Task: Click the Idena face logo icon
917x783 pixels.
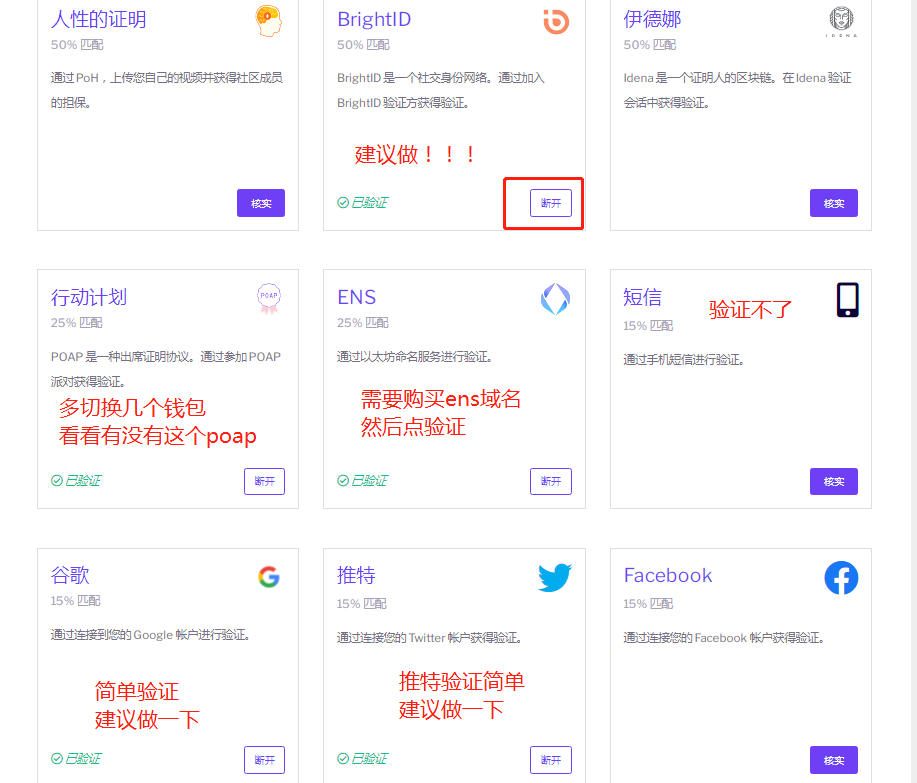Action: [842, 22]
